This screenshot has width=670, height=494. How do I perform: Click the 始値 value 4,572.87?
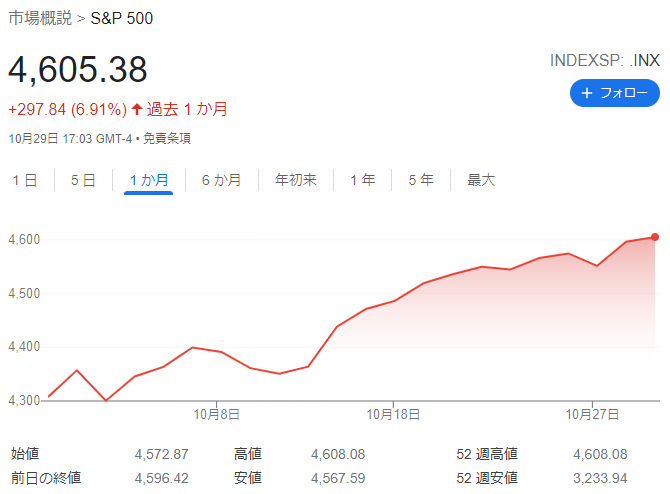[x=162, y=454]
